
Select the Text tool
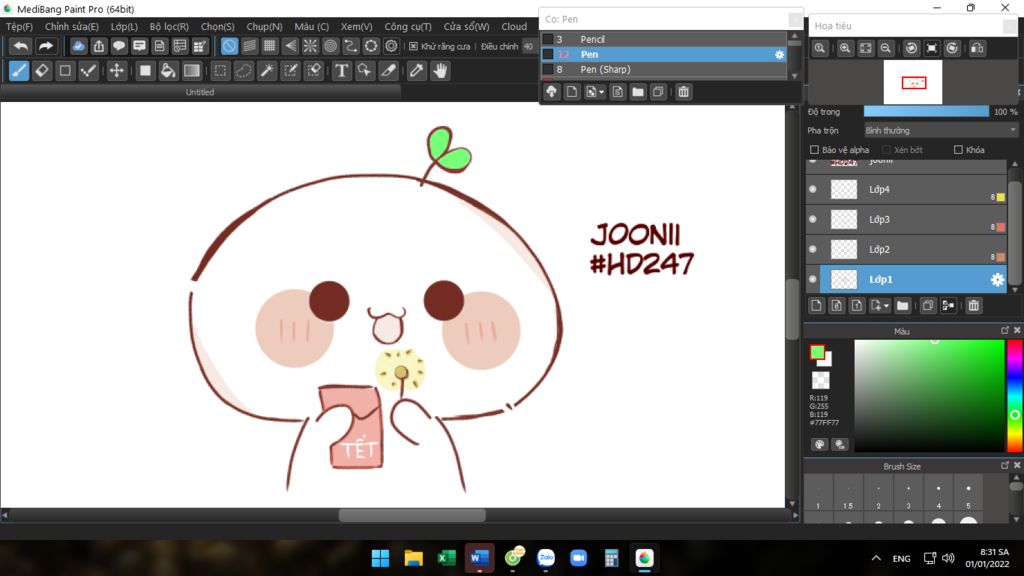(x=341, y=71)
